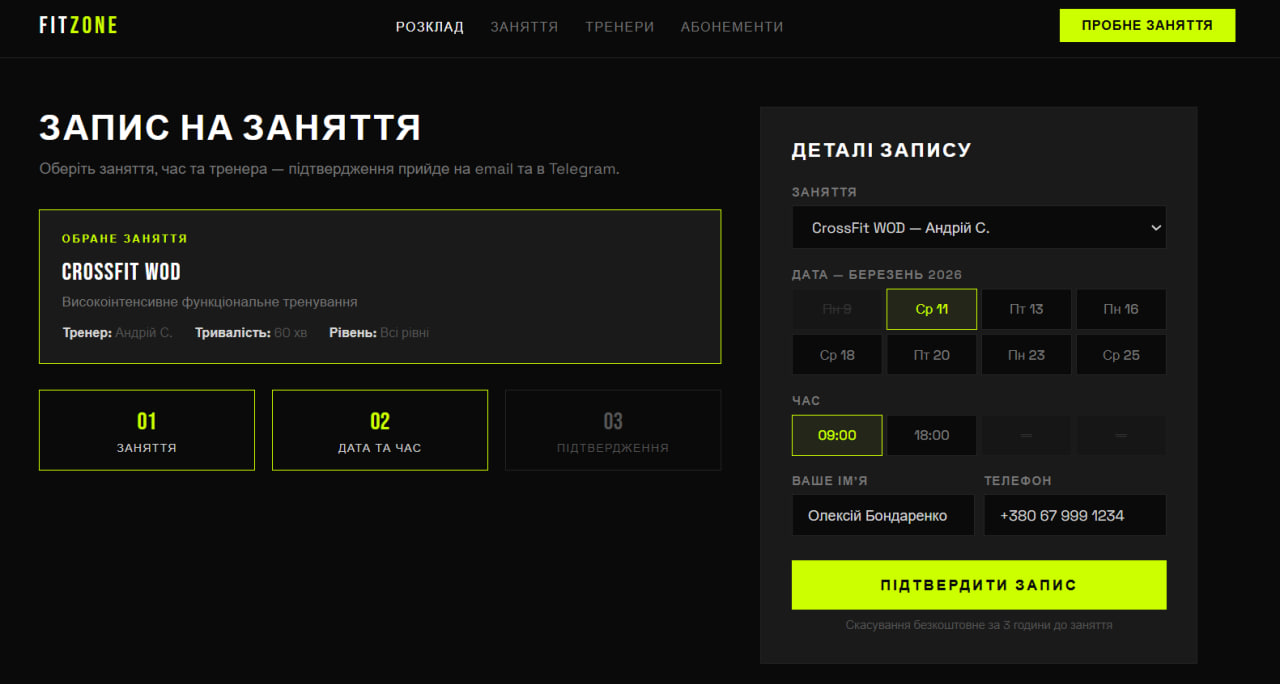Select step 02 ДАТА ТА ЧАС card
Image resolution: width=1280 pixels, height=684 pixels.
click(379, 430)
